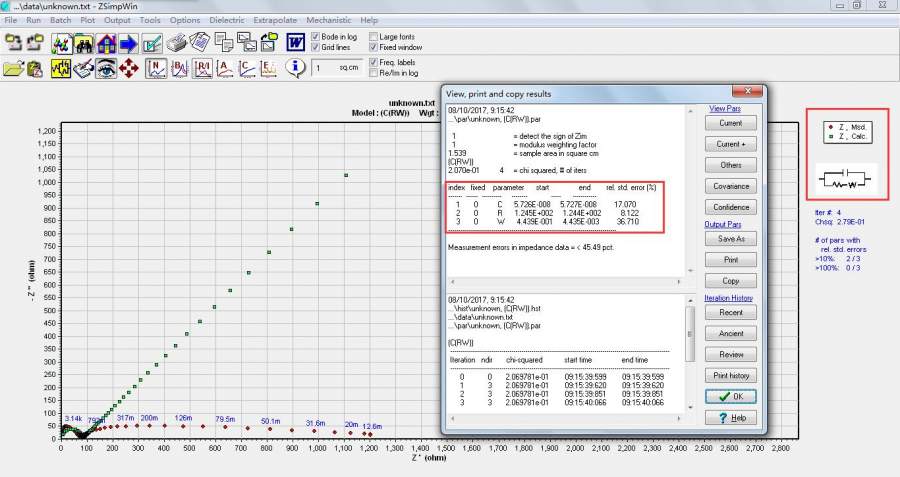Select the Nyquist plot icon
The width and height of the screenshot is (900, 477).
[157, 68]
